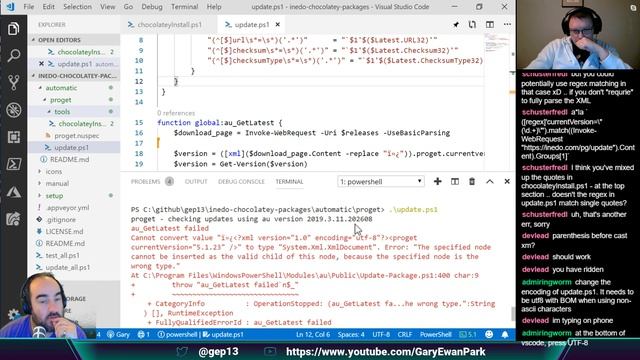
Task: Open the Terminal menu
Action: click(x=184, y=7)
